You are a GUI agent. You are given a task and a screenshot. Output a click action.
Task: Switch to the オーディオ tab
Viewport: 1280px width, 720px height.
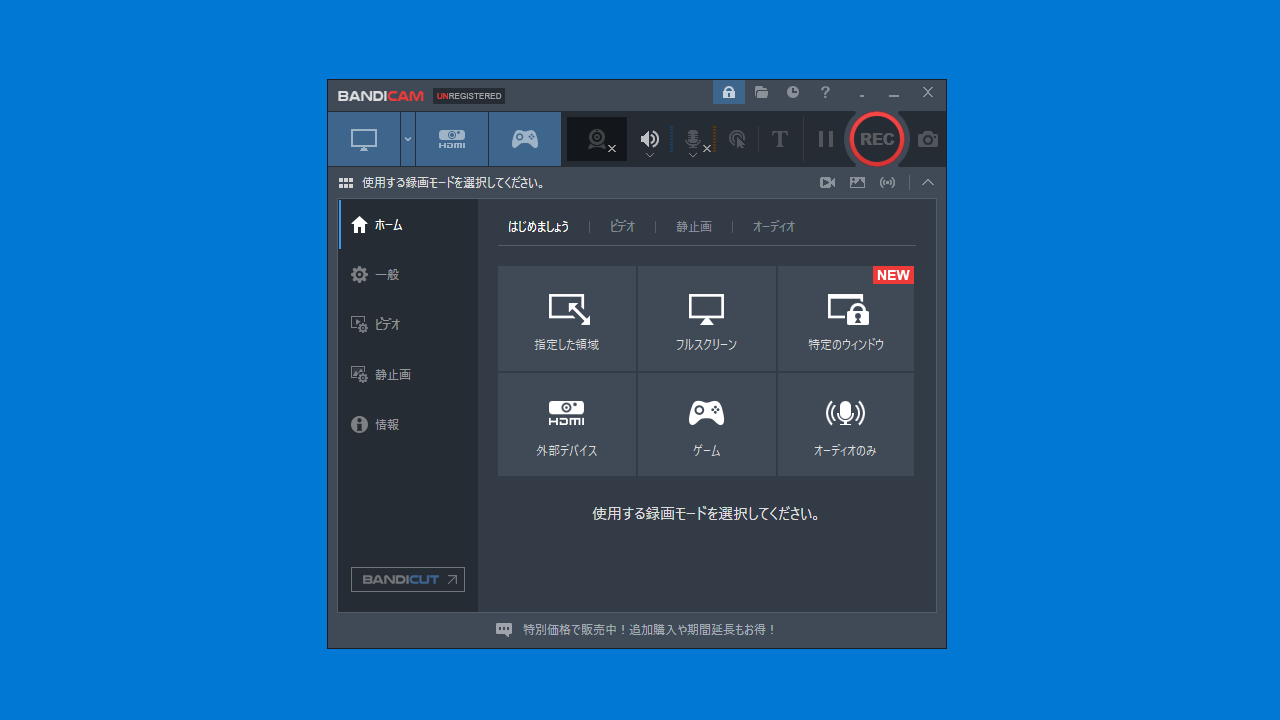click(774, 227)
